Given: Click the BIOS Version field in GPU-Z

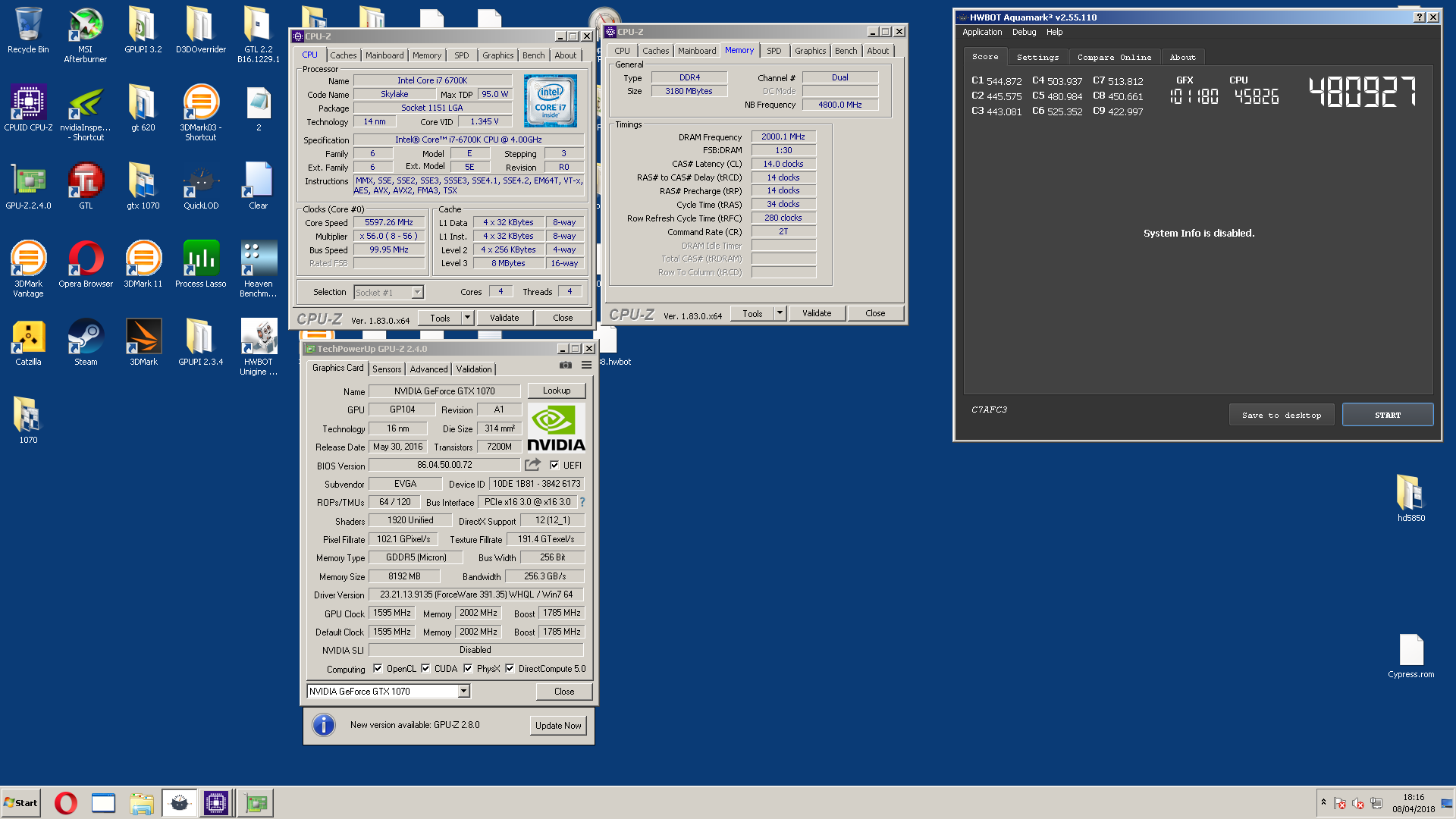Looking at the screenshot, I should pyautogui.click(x=444, y=465).
